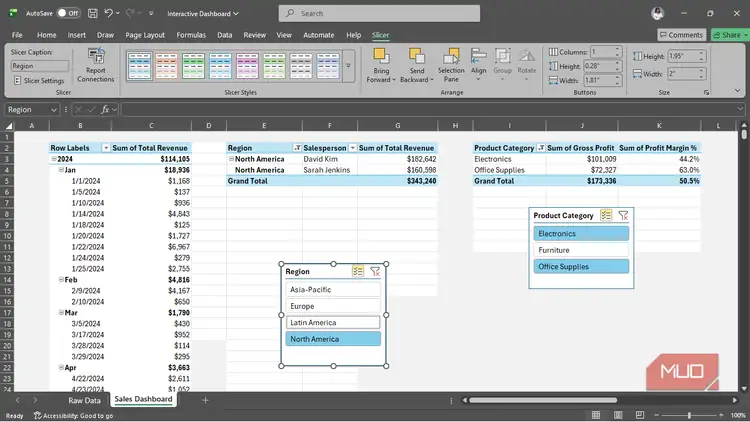Select Asia-Pacific in Region slicer
The image size is (750, 422).
pos(333,289)
